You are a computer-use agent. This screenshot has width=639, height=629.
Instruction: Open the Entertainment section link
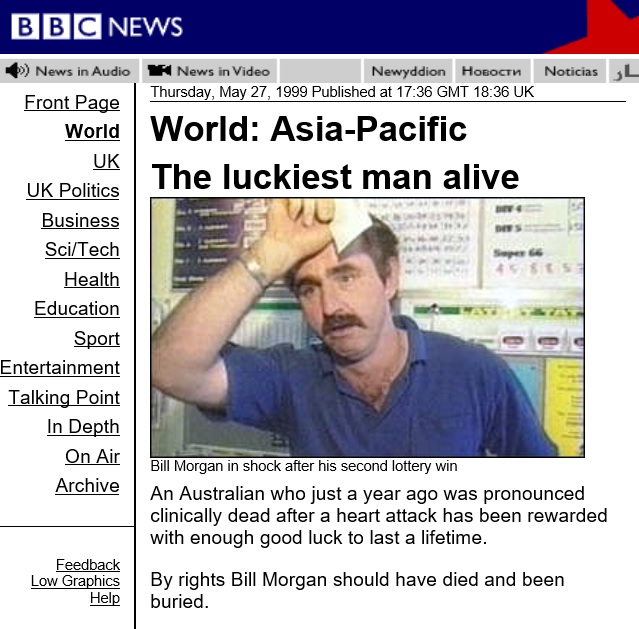coord(60,368)
